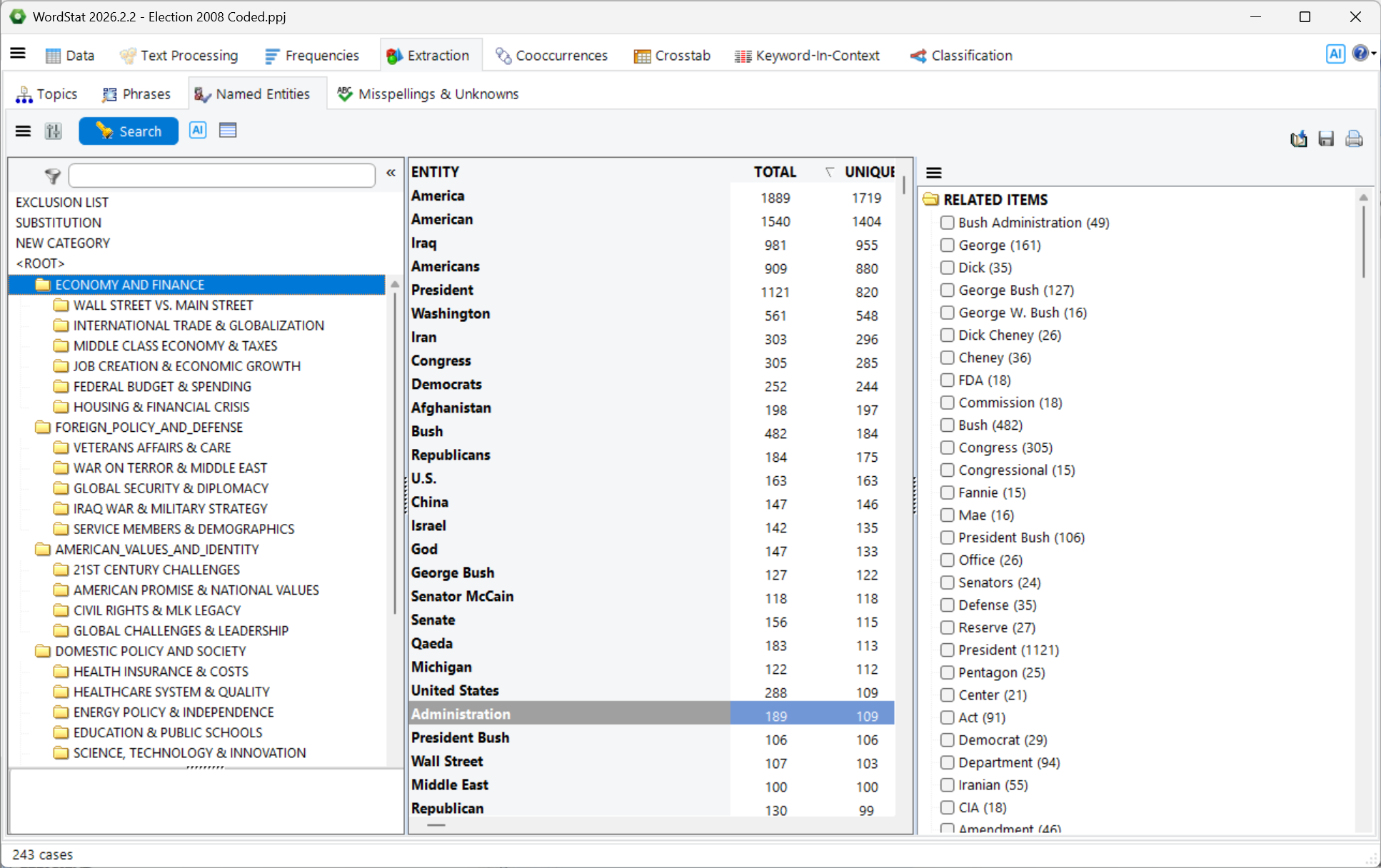
Task: Tick the CIA (18) checkbox
Action: [947, 807]
